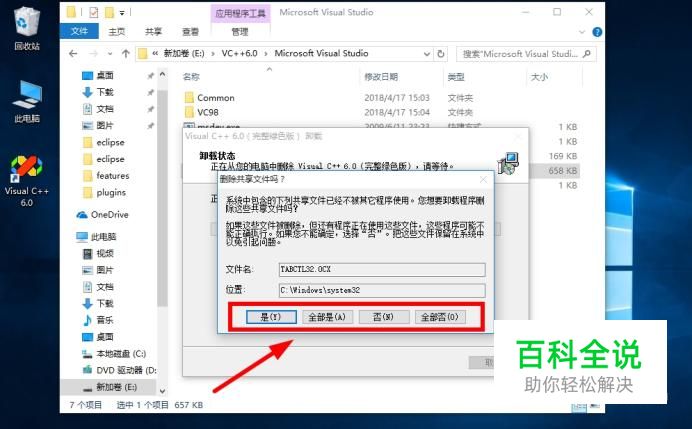The width and height of the screenshot is (692, 429).
Task: Open OneDrive in navigation pane
Action: click(109, 214)
